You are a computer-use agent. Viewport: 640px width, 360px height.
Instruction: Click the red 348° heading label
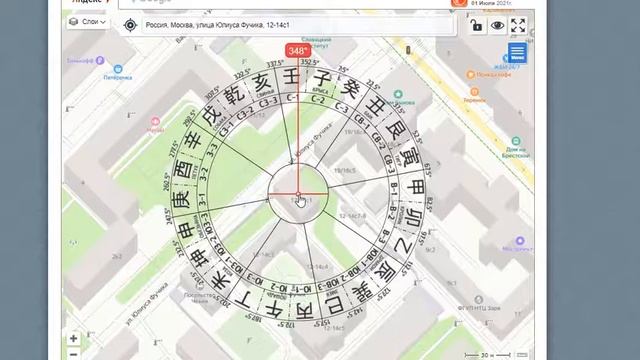[x=298, y=51]
